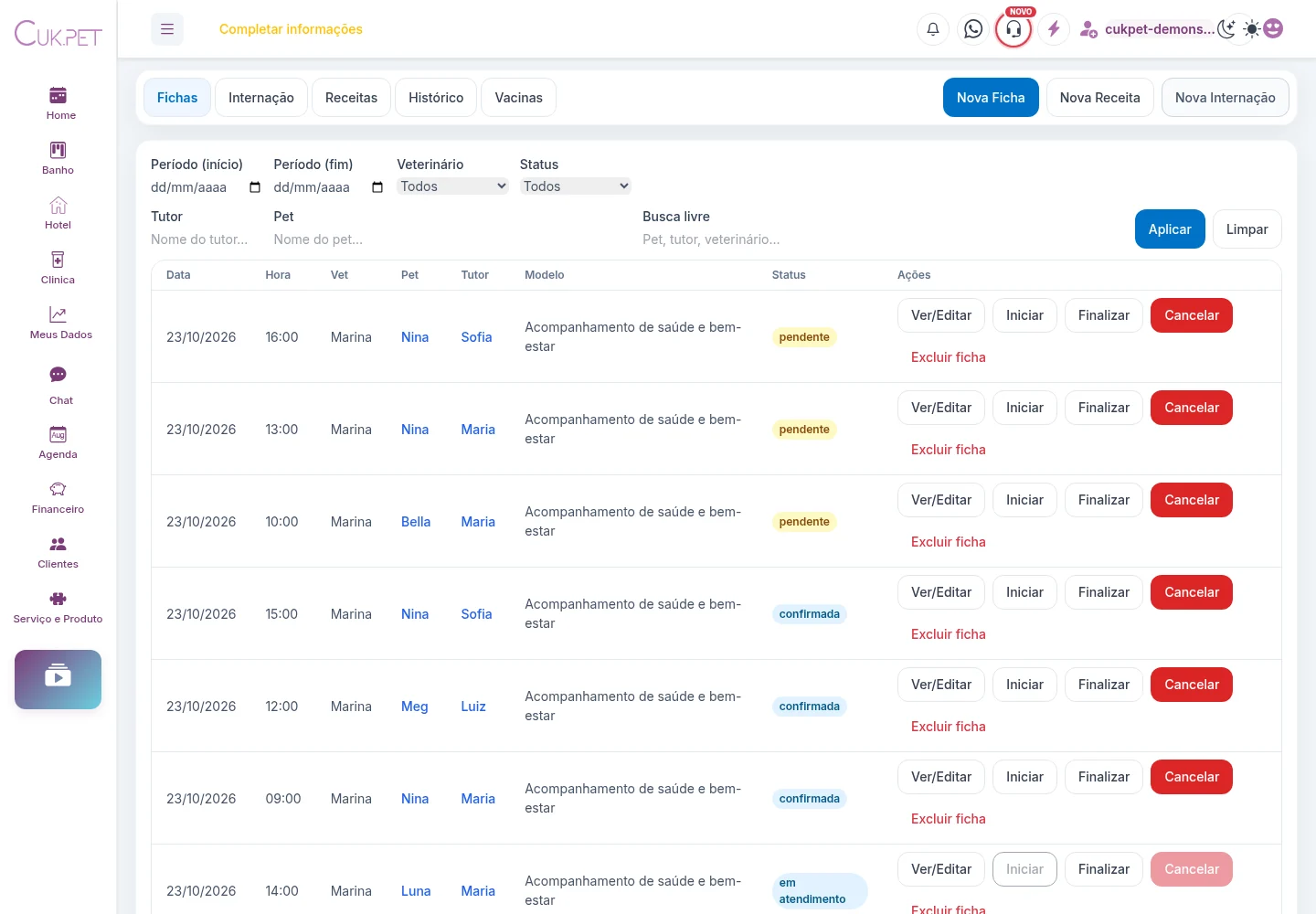Open tutor Luiz link
1316x914 pixels.
tap(473, 707)
